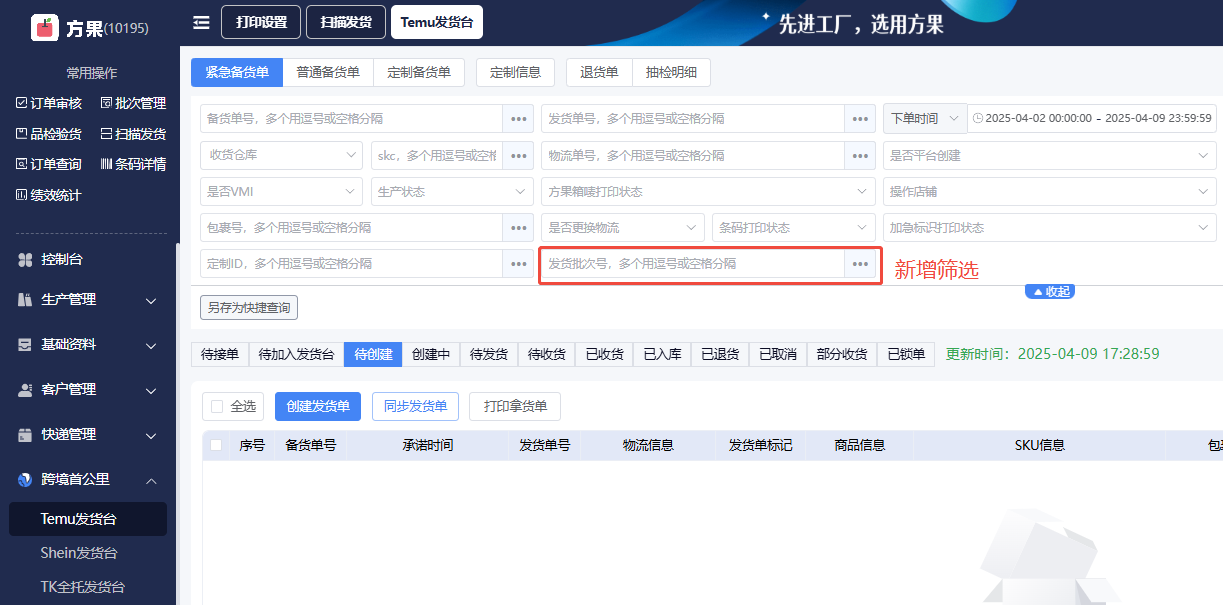Viewport: 1223px width, 605px height.
Task: Click 另存为快捷查询 button
Action: pos(249,308)
